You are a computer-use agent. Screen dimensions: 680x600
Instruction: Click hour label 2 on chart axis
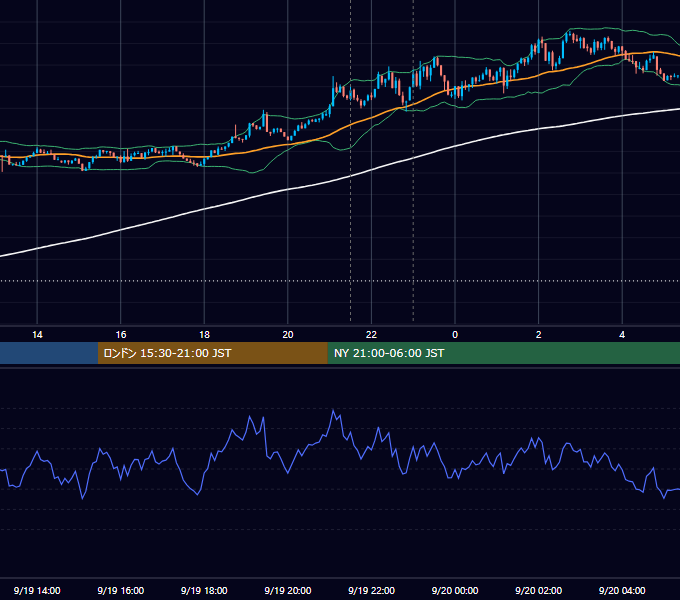[x=538, y=335]
